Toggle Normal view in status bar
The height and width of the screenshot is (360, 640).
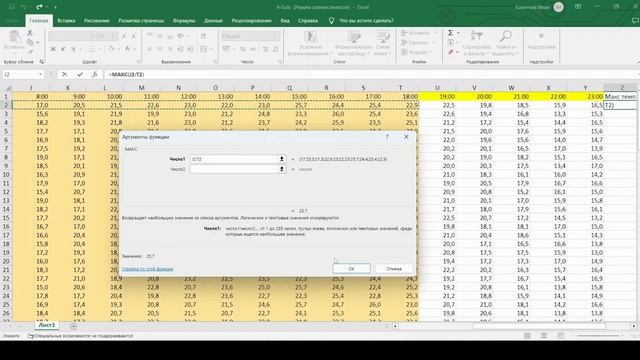click(x=527, y=336)
